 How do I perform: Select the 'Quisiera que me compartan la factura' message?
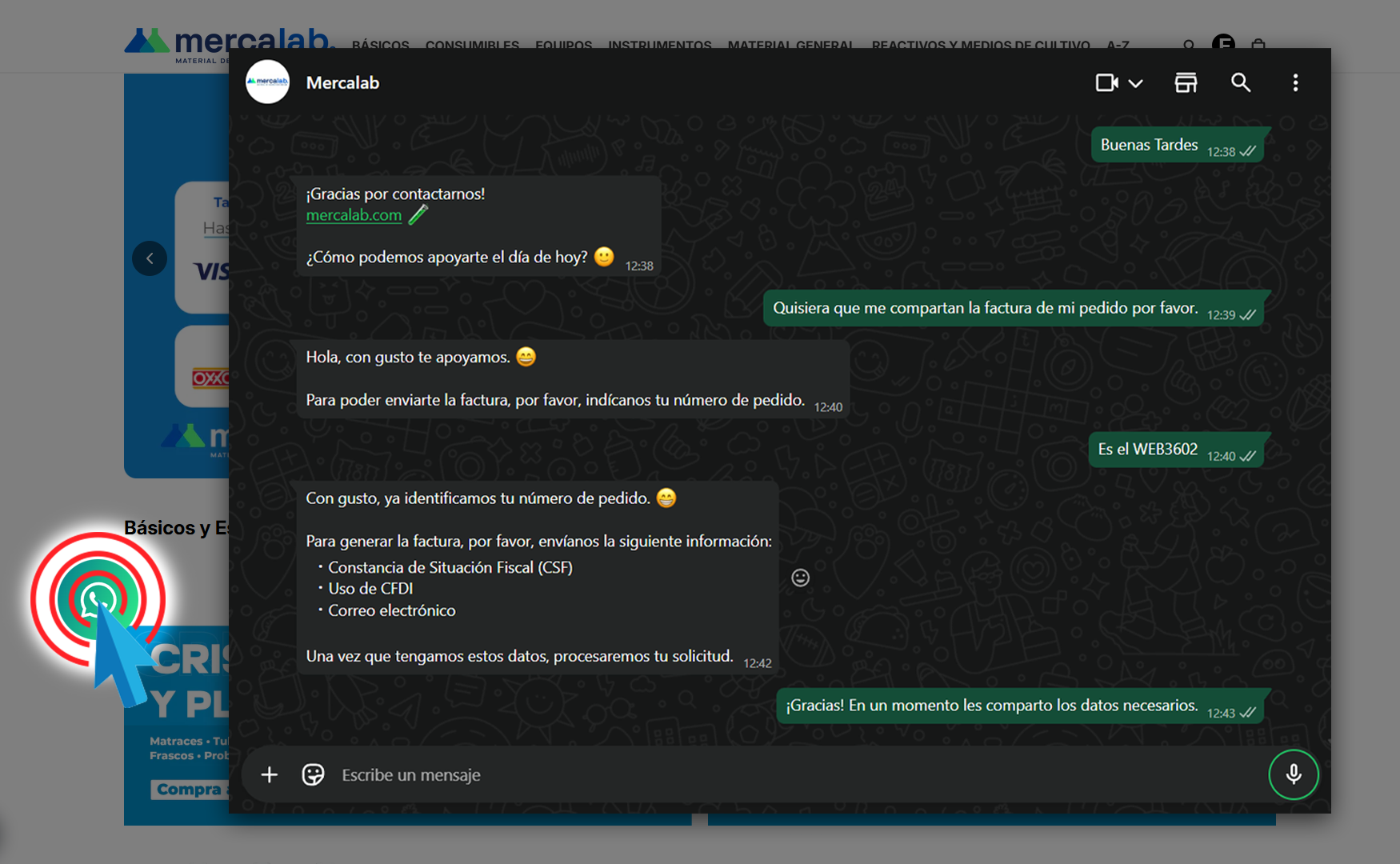[x=1014, y=308]
